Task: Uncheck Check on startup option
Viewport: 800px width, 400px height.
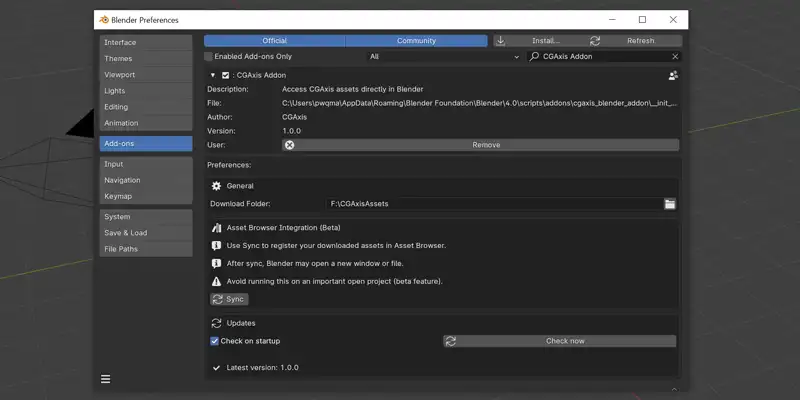Action: [x=215, y=341]
